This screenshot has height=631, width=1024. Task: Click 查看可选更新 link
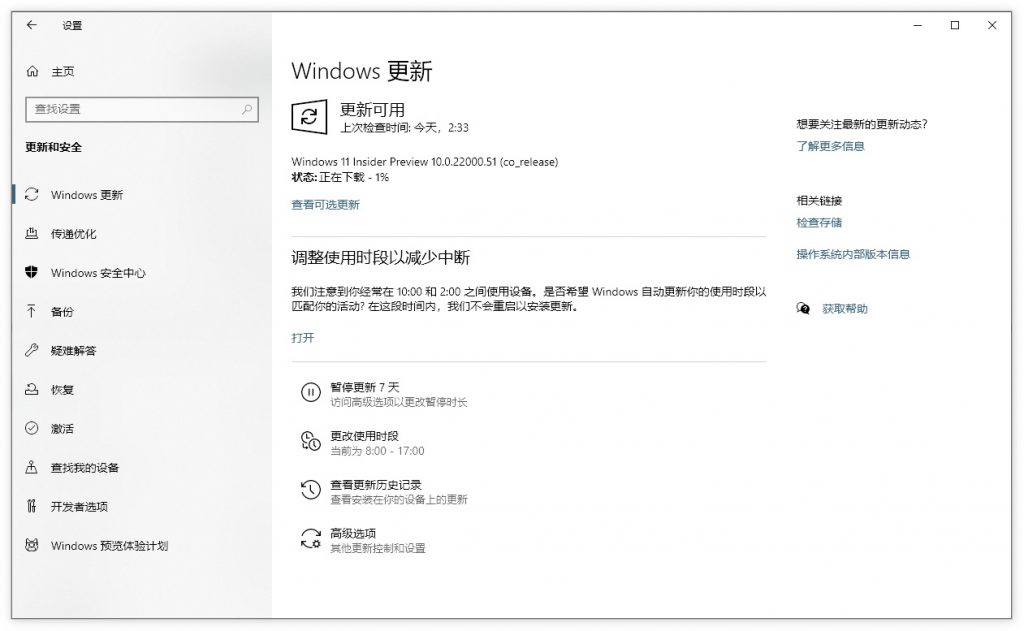[325, 205]
